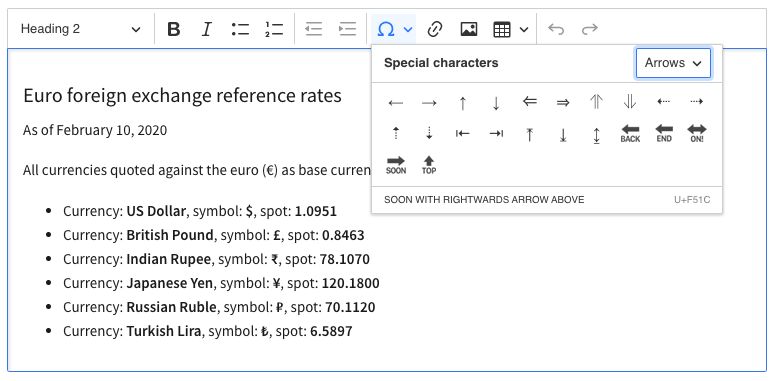Insert the TOP arrow character
This screenshot has width=777, height=381.
tap(429, 165)
